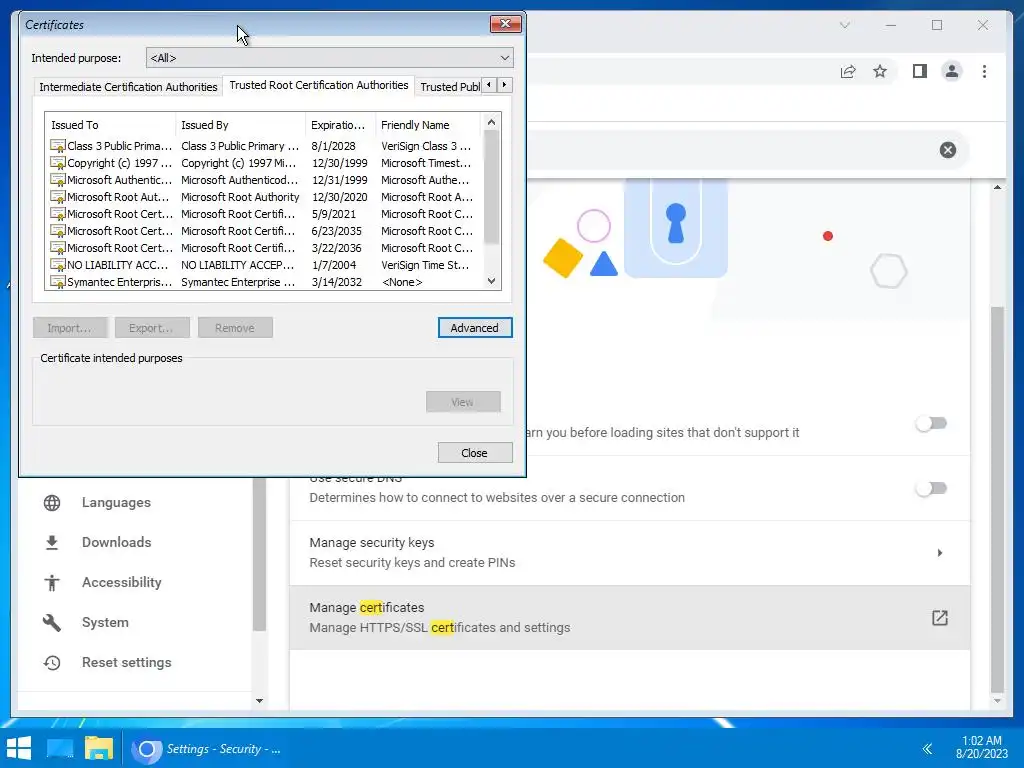Click the Export button
This screenshot has width=1024, height=768.
click(x=152, y=328)
